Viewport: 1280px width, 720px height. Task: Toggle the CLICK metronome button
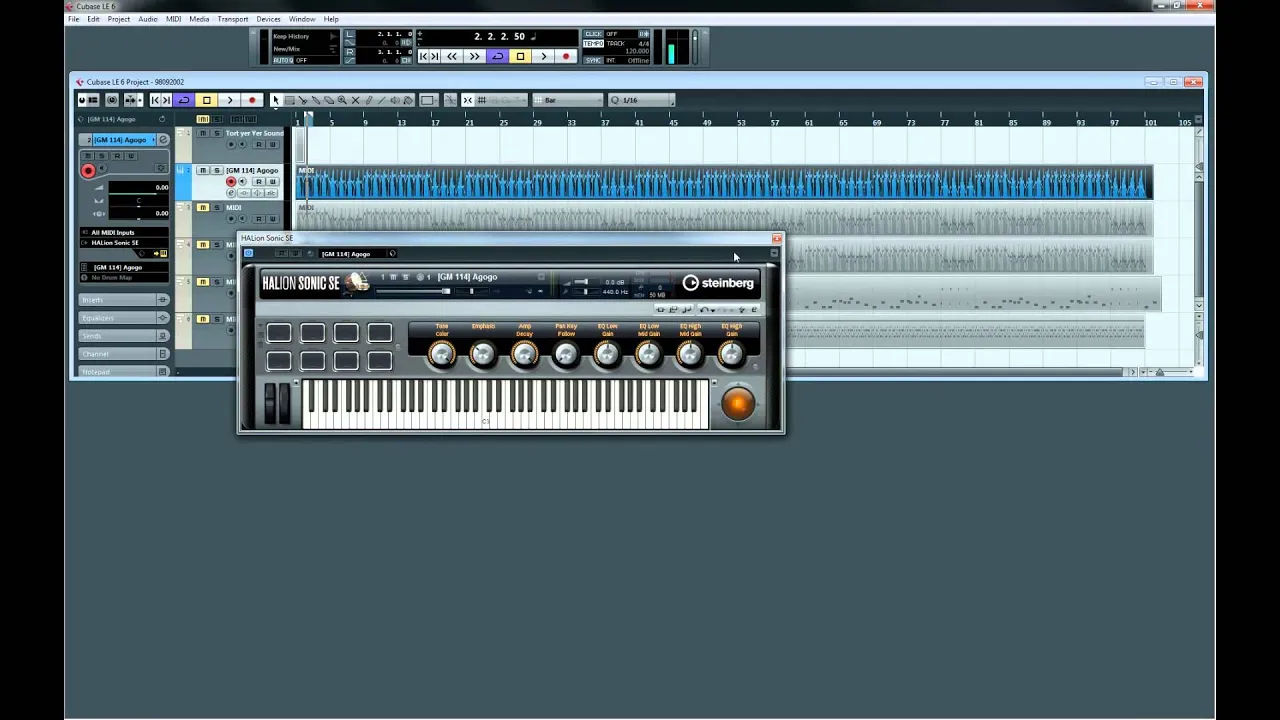[593, 34]
